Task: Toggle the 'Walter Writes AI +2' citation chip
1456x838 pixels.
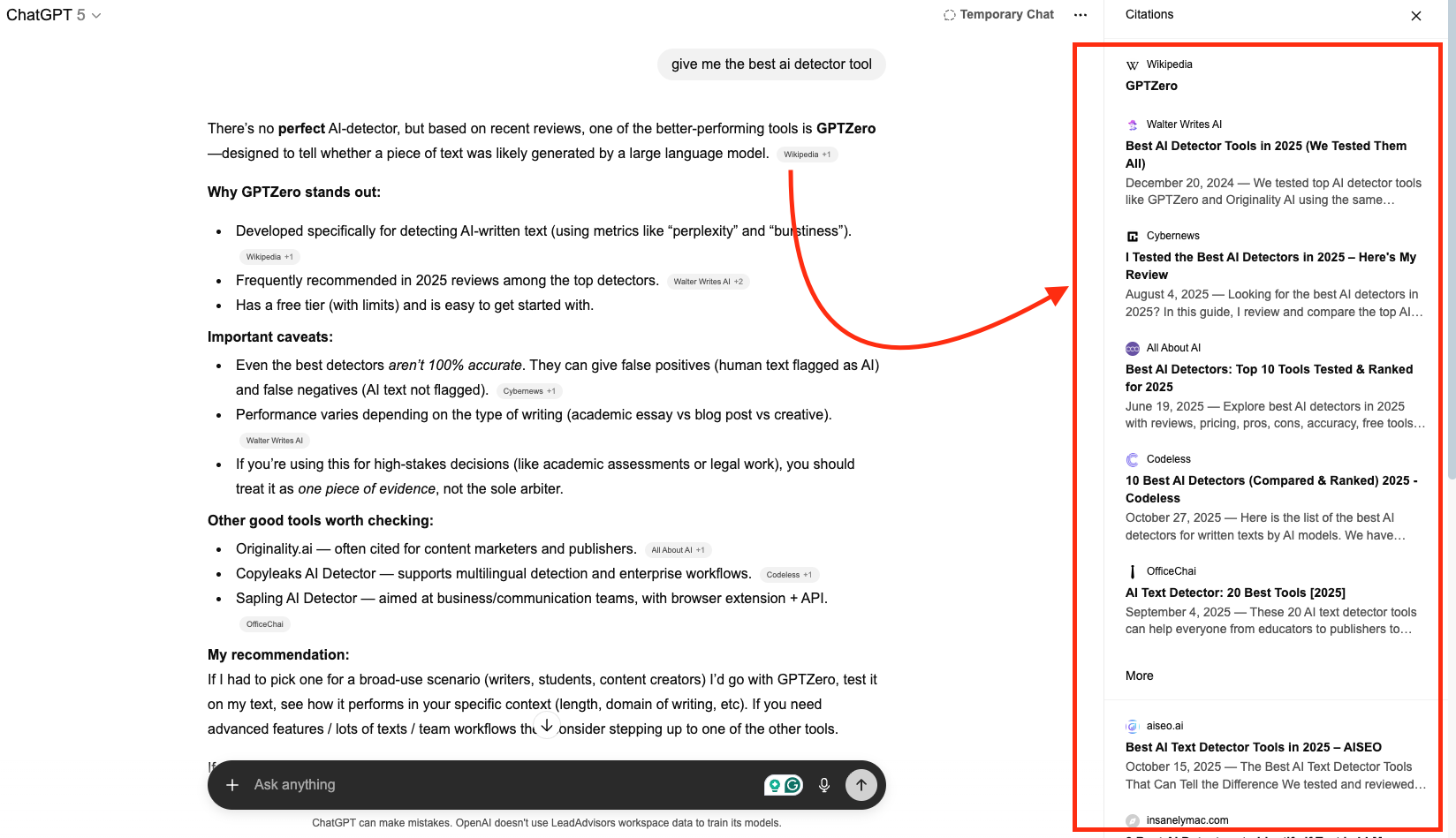Action: tap(708, 281)
